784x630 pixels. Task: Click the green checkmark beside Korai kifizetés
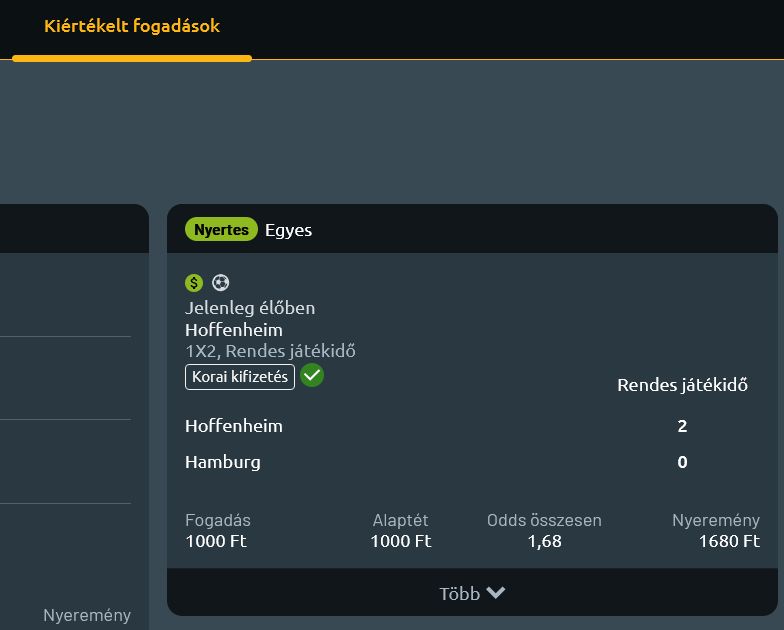(x=312, y=375)
